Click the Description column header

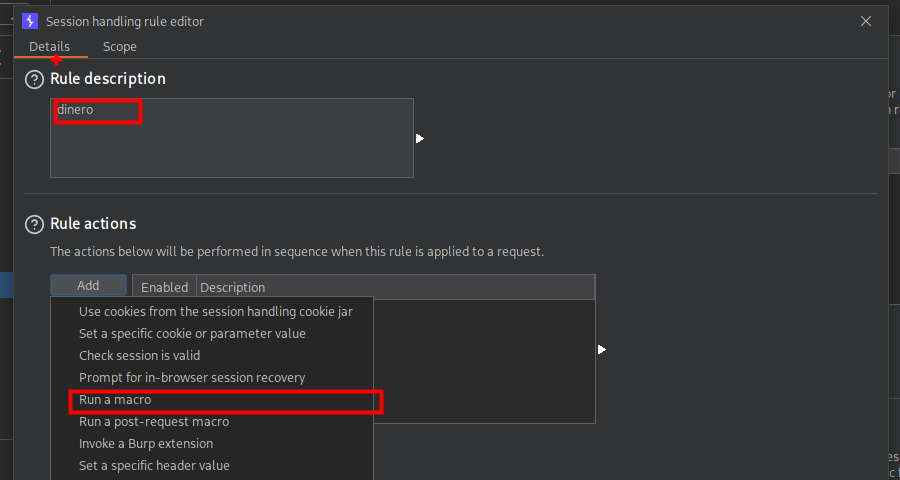coord(233,287)
